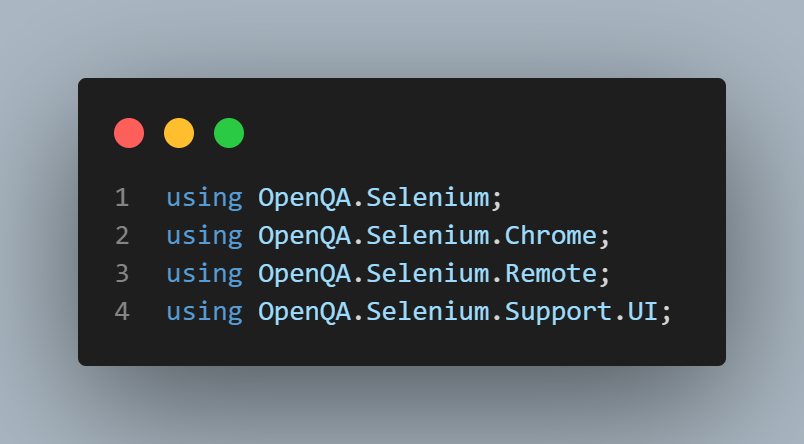This screenshot has height=444, width=804.
Task: Click the red close dot
Action: [x=129, y=133]
